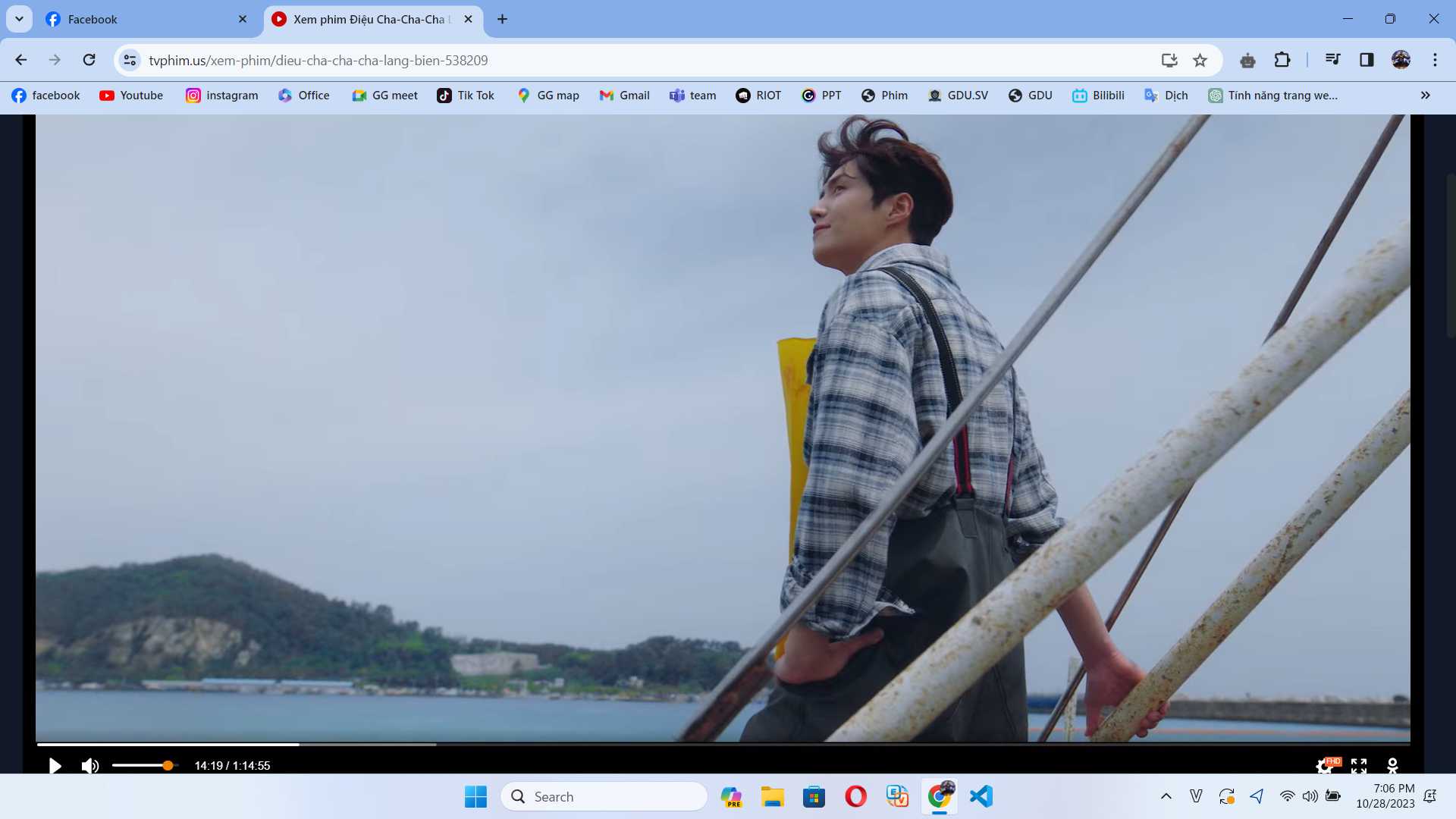Screen dimensions: 1456x819
Task: Play the video
Action: [55, 766]
